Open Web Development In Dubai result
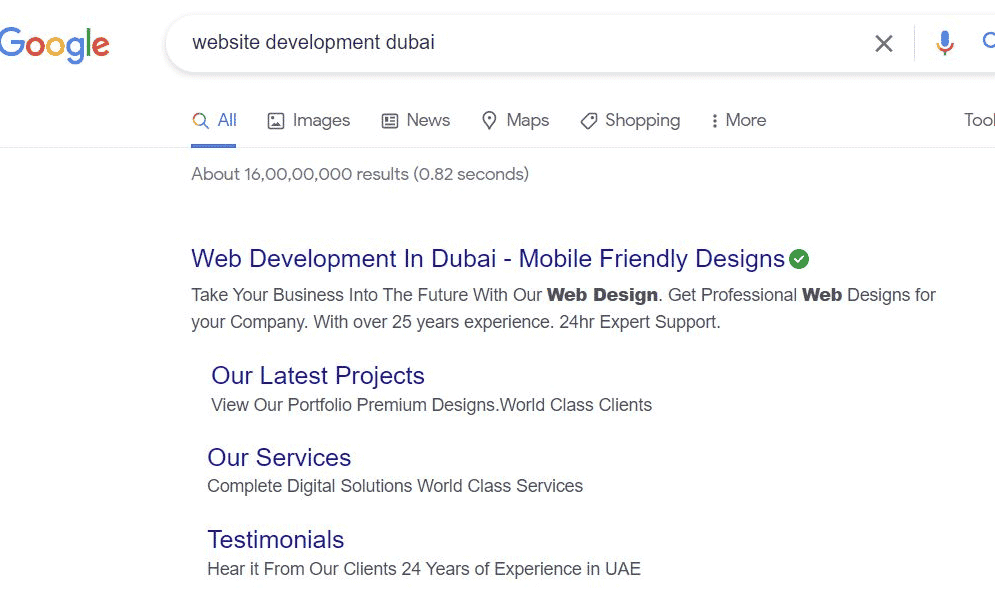The height and width of the screenshot is (594, 995). (488, 259)
